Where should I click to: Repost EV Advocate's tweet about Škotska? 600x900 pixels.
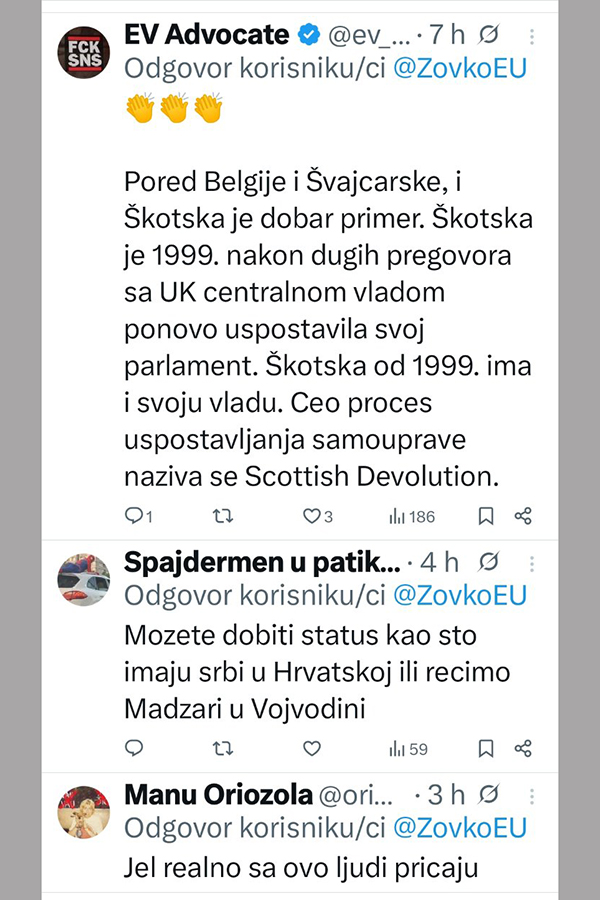point(225,516)
